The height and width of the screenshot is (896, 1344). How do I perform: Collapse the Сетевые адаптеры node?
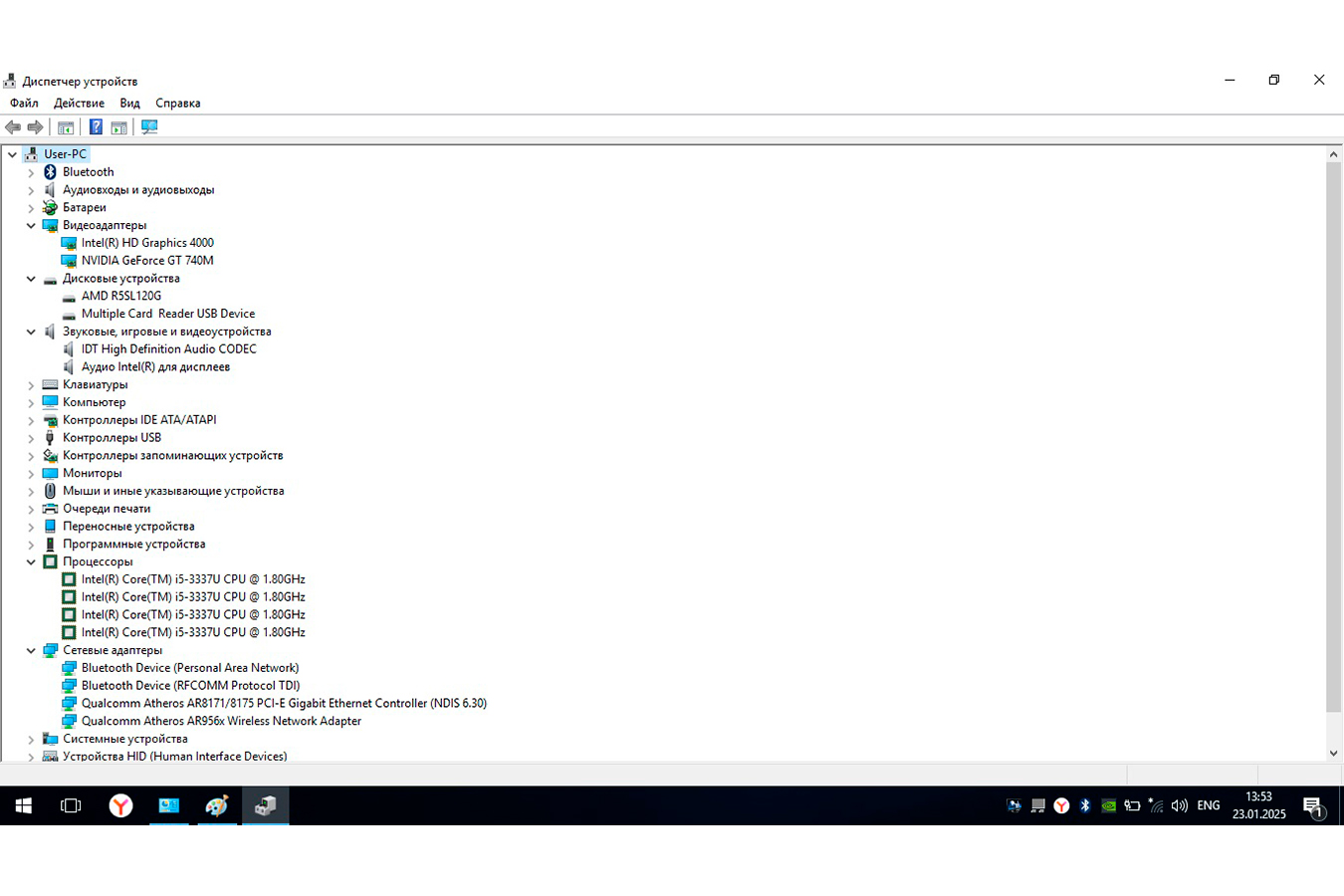(31, 651)
